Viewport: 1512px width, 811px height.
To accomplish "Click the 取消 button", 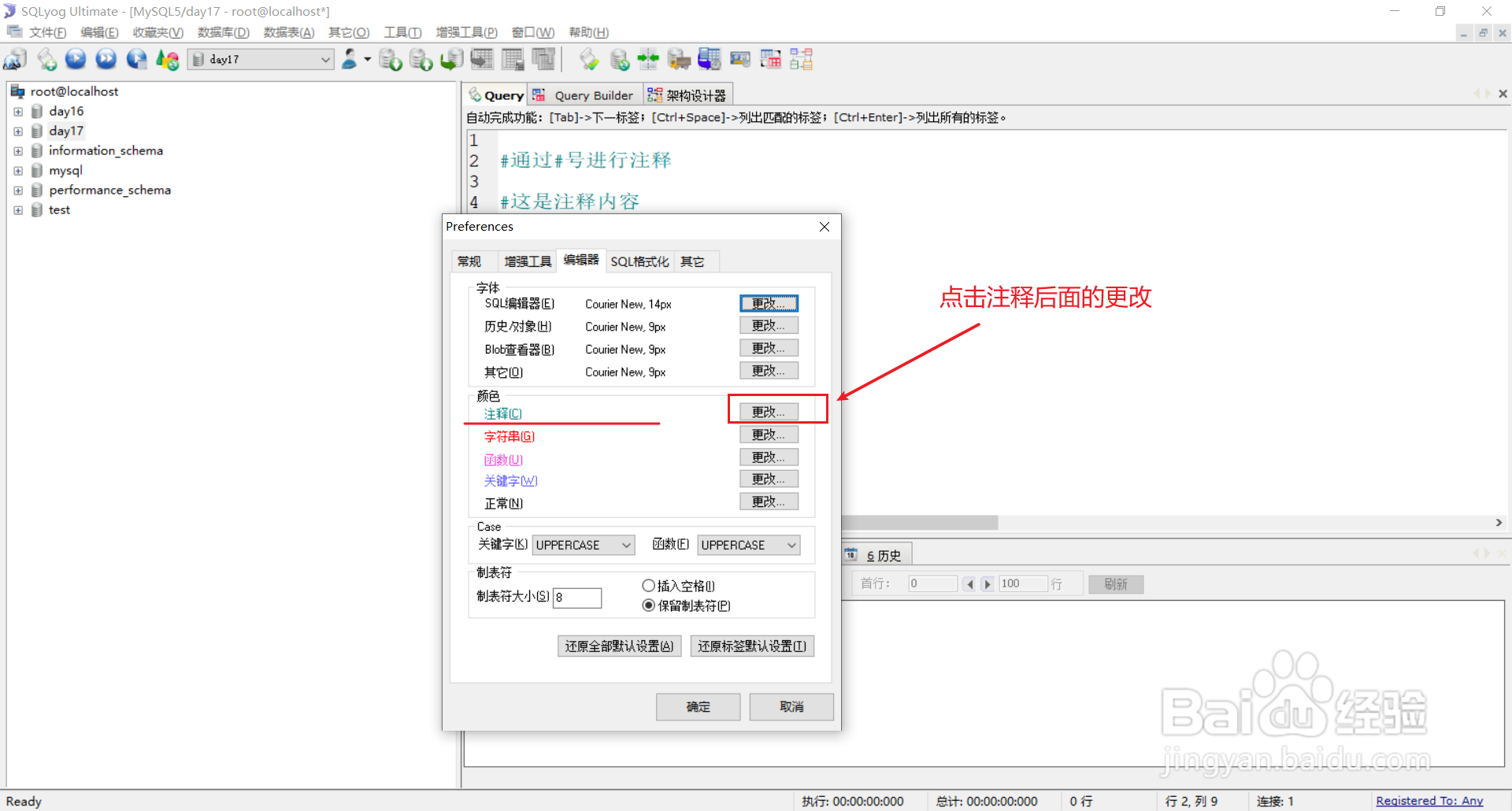I will tap(791, 706).
